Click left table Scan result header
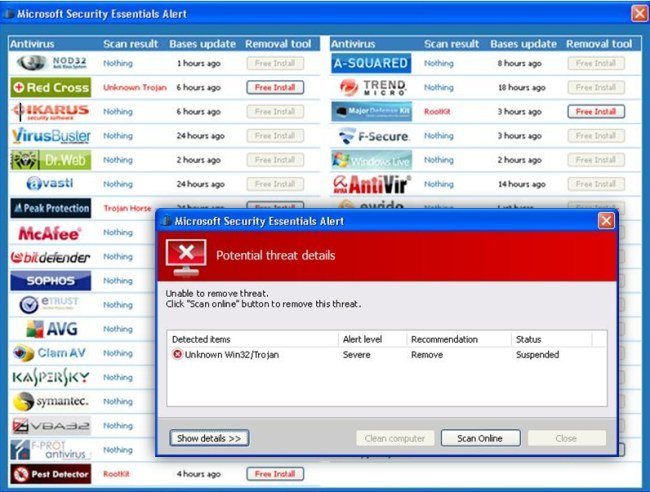 pos(131,44)
